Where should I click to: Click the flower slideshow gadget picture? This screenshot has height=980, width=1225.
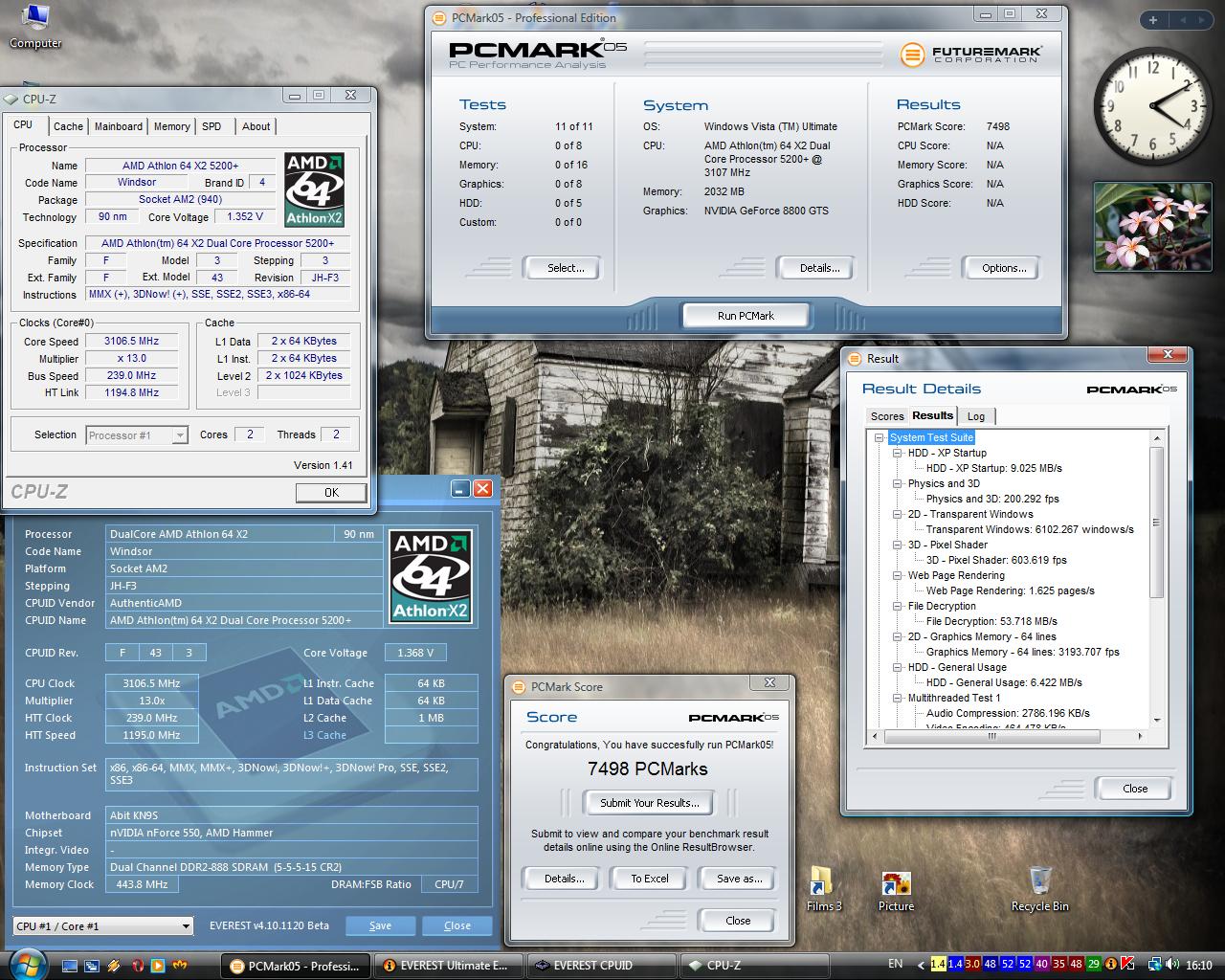pyautogui.click(x=1151, y=228)
